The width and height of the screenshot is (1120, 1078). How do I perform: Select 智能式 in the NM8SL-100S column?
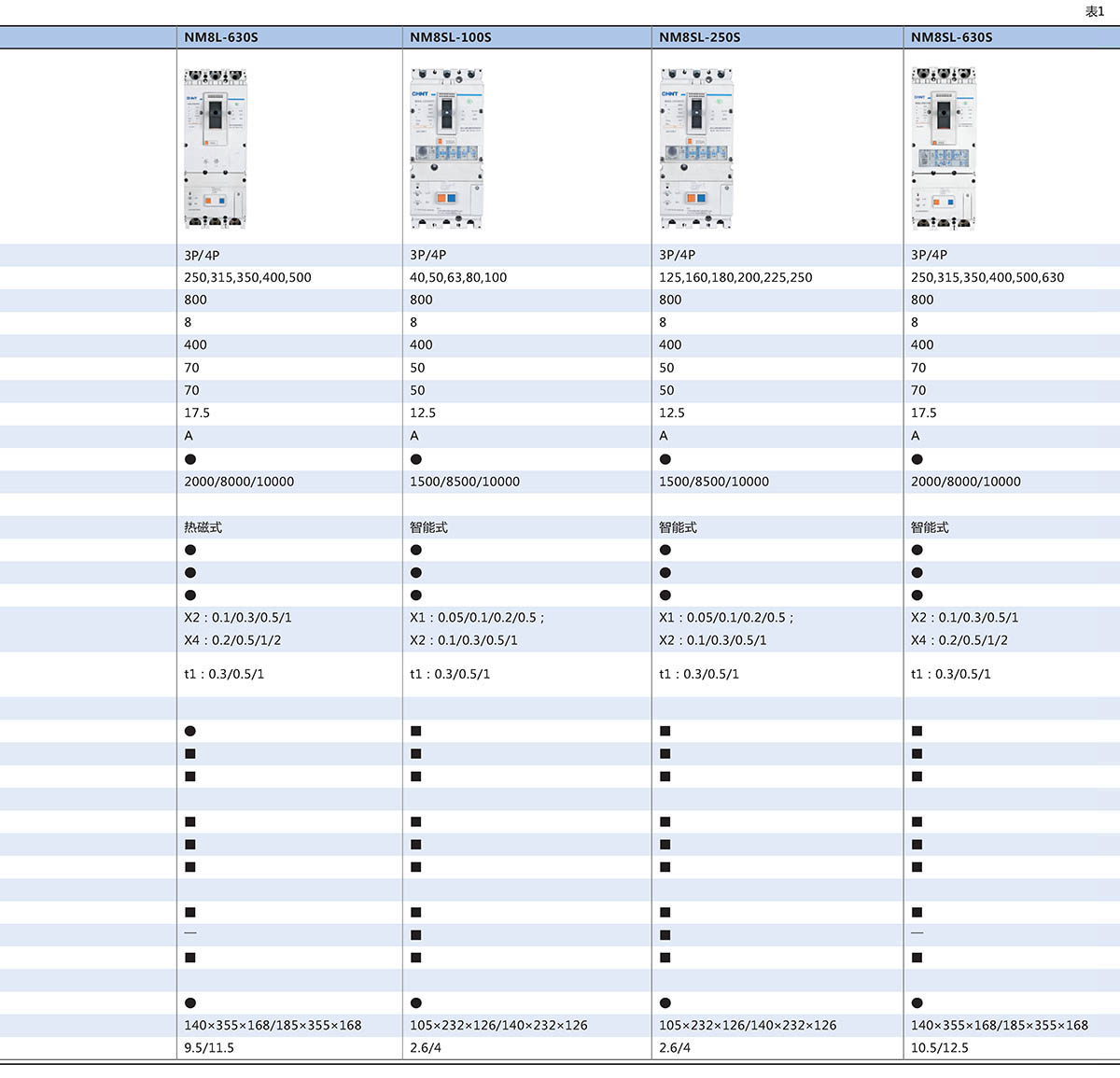(x=428, y=527)
